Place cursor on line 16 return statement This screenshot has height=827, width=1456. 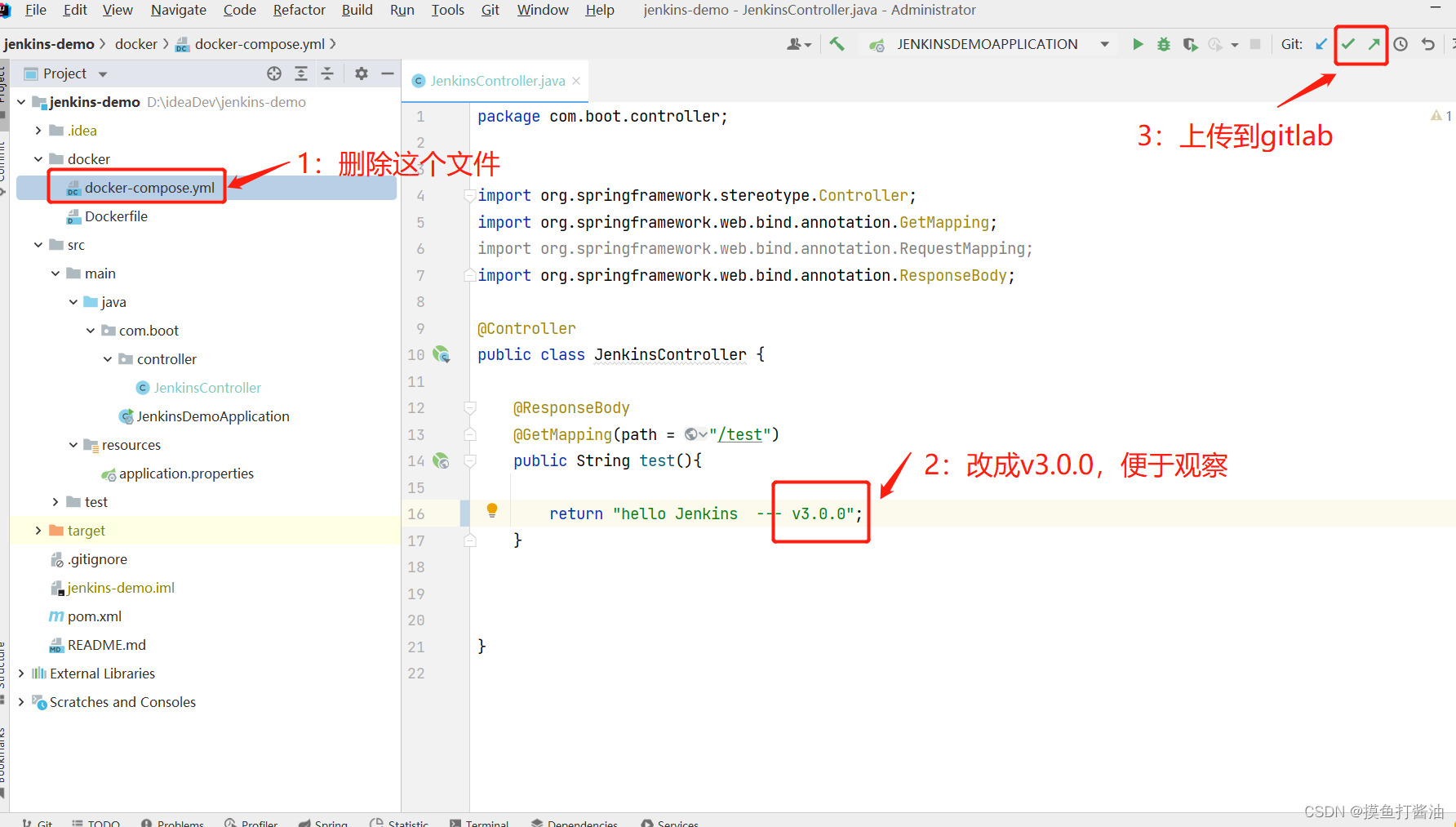tap(706, 514)
